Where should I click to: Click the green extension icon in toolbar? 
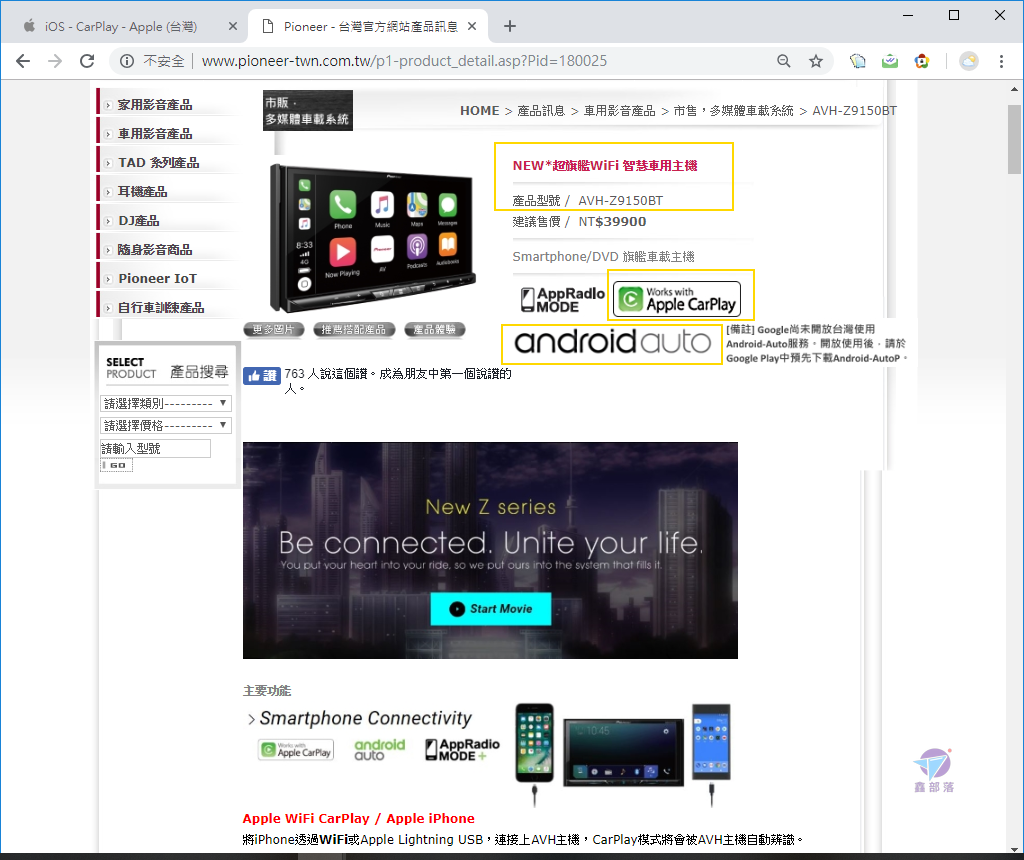tap(889, 61)
